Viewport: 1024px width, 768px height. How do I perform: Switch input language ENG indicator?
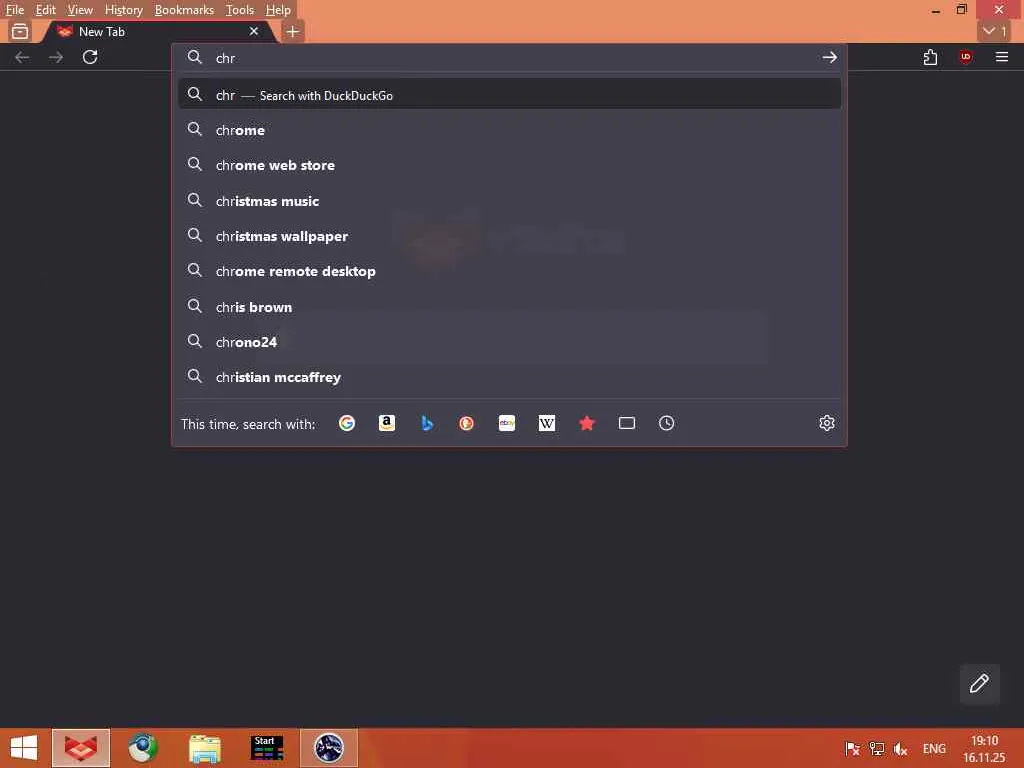pyautogui.click(x=934, y=749)
